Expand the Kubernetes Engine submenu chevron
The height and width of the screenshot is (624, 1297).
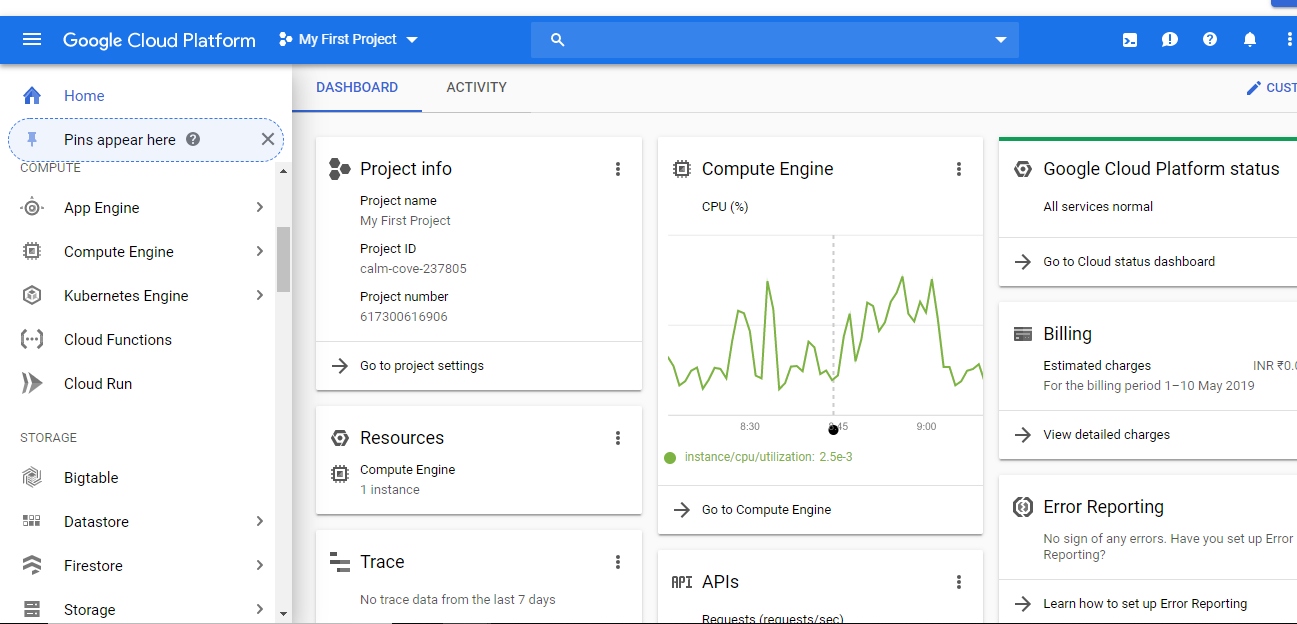pos(259,296)
